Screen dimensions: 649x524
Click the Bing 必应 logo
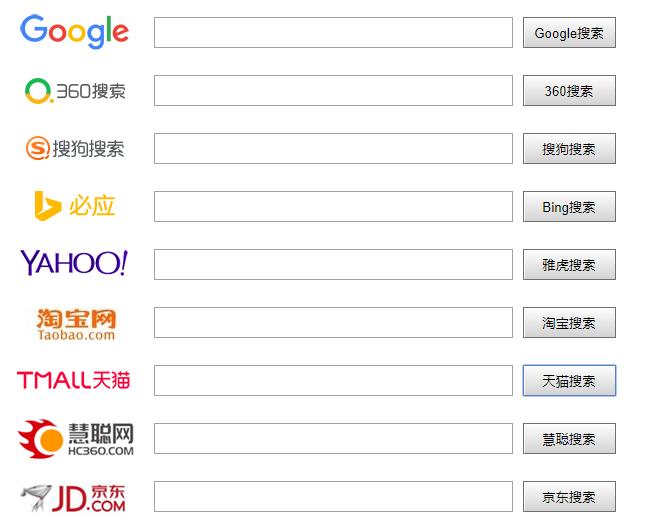[x=75, y=206]
